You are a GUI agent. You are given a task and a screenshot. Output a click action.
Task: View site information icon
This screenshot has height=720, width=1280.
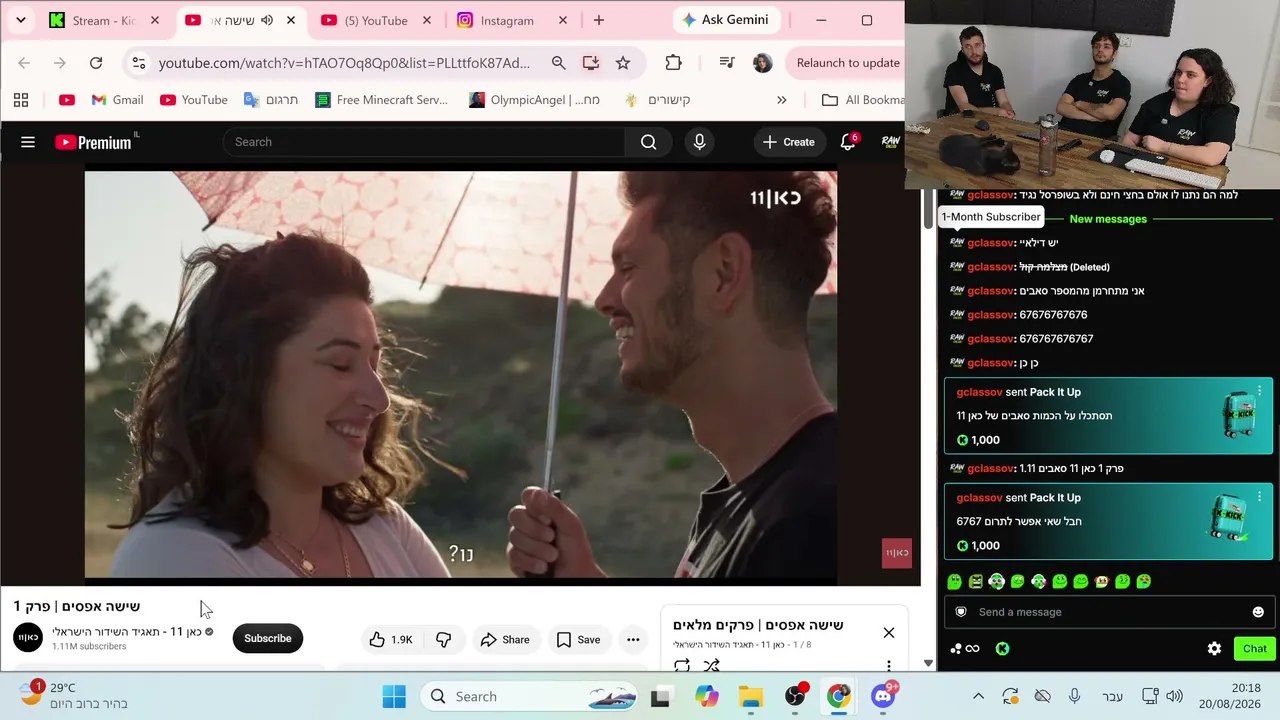tap(139, 63)
